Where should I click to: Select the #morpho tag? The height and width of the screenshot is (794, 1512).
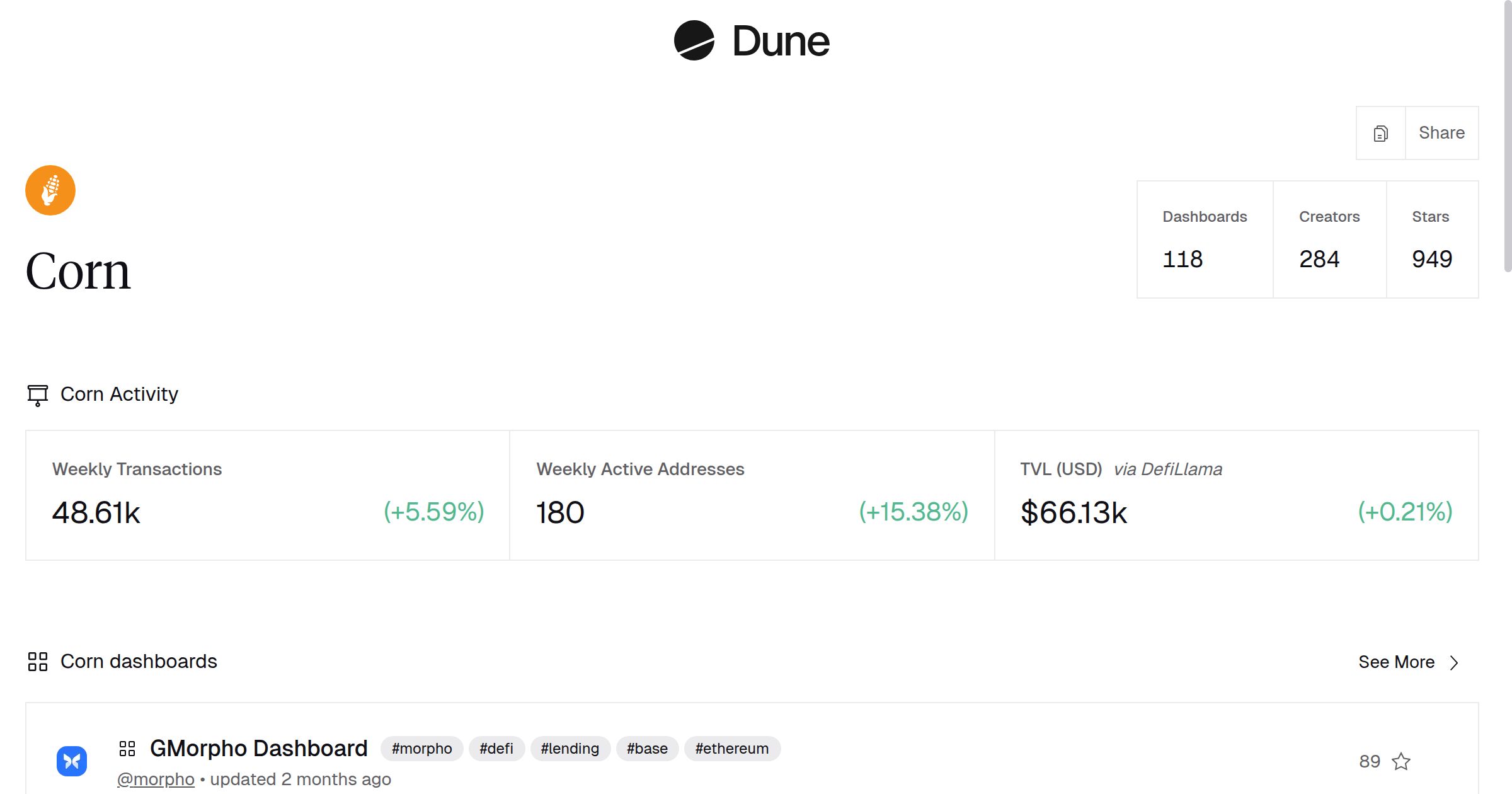click(x=421, y=749)
